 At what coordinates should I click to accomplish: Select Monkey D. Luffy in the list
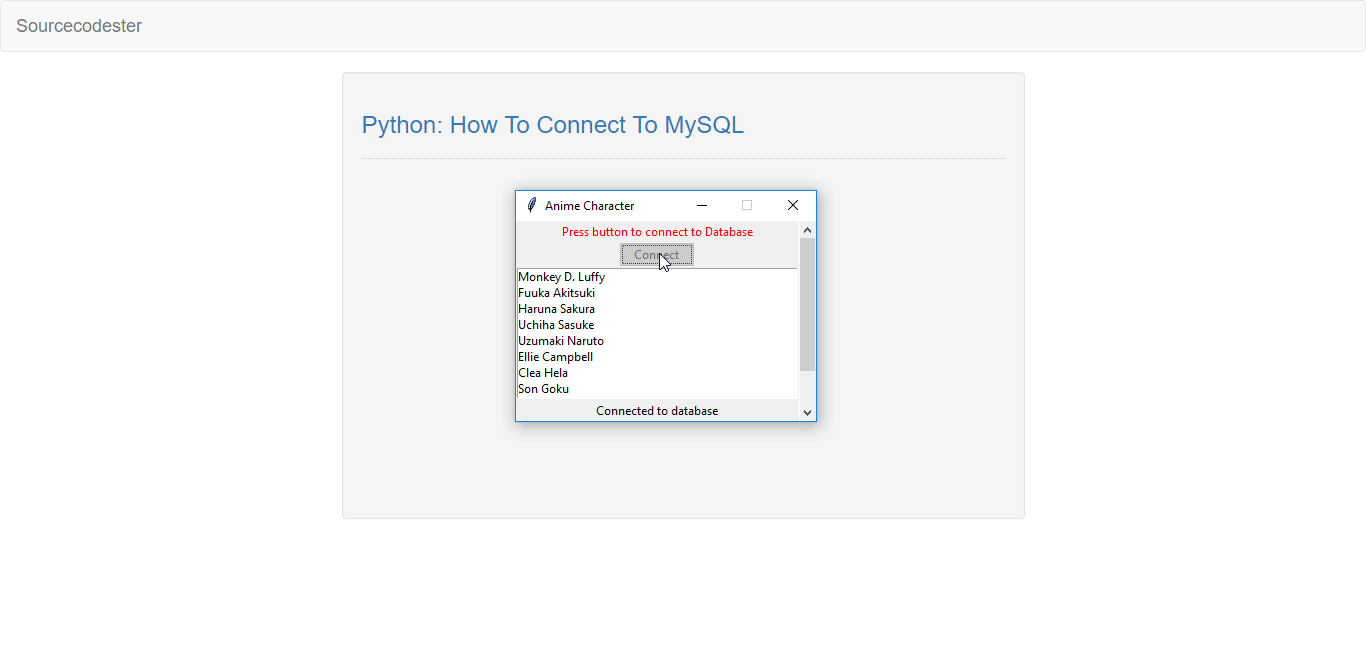[x=561, y=277]
